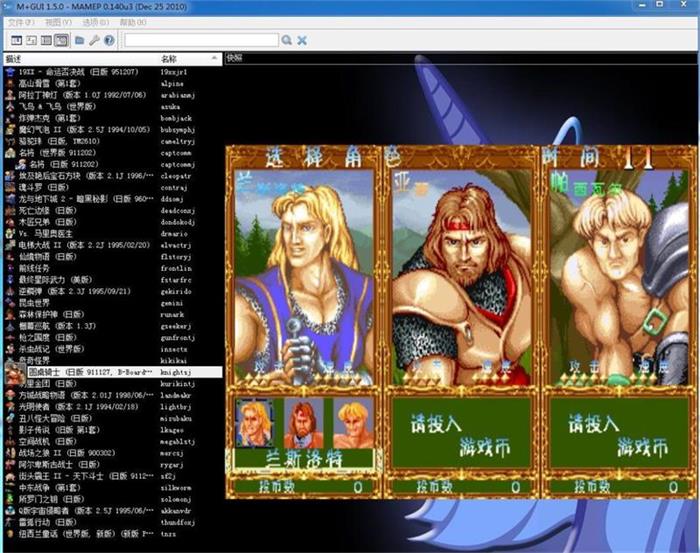Open the 视图 (View) menu
The height and width of the screenshot is (553, 700).
click(58, 21)
